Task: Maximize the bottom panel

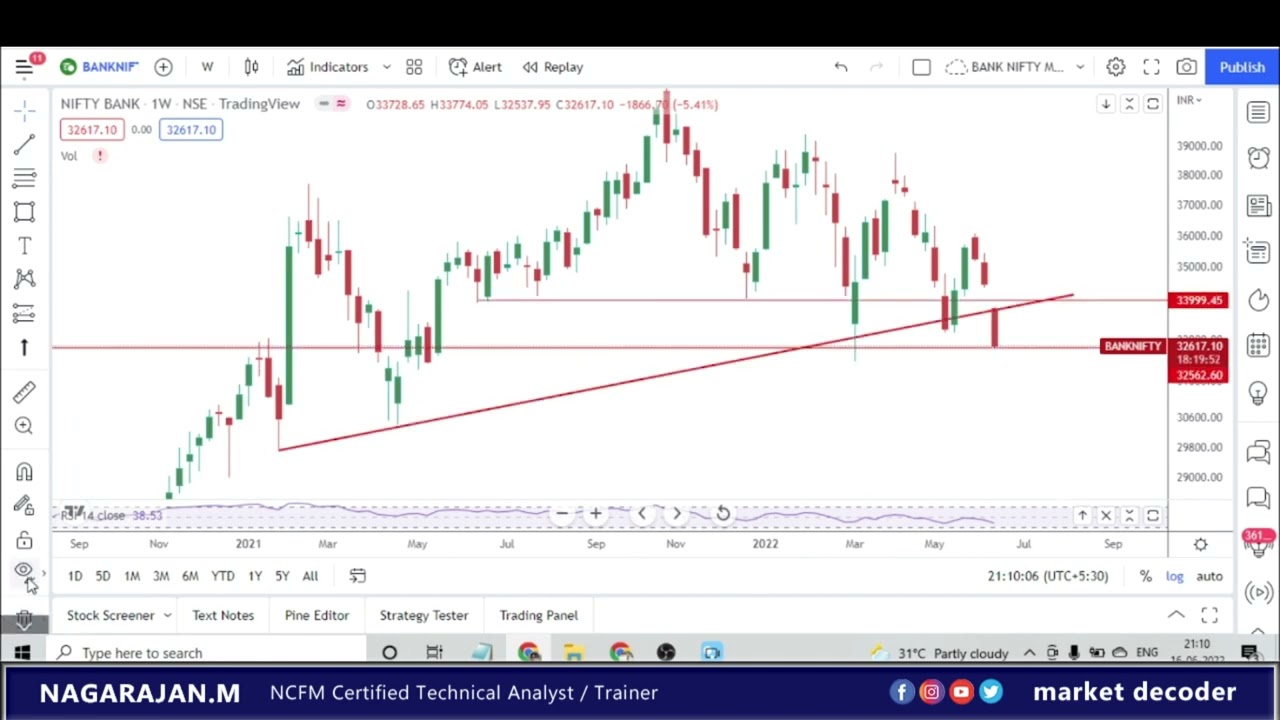Action: [1209, 615]
